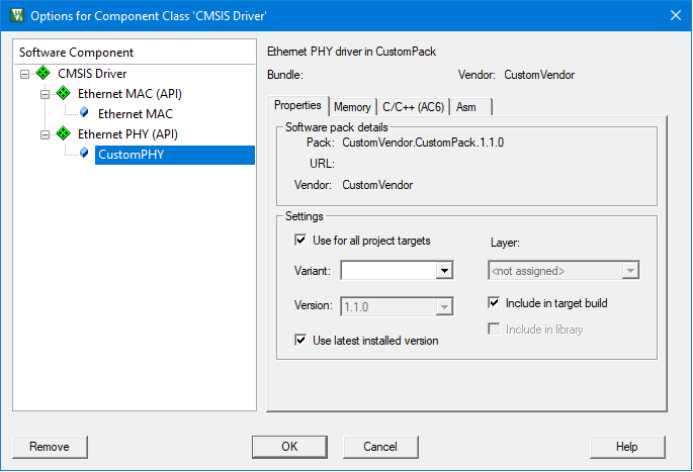
Task: Click the blue gem icon beside Ethernet MAC
Action: 84,113
